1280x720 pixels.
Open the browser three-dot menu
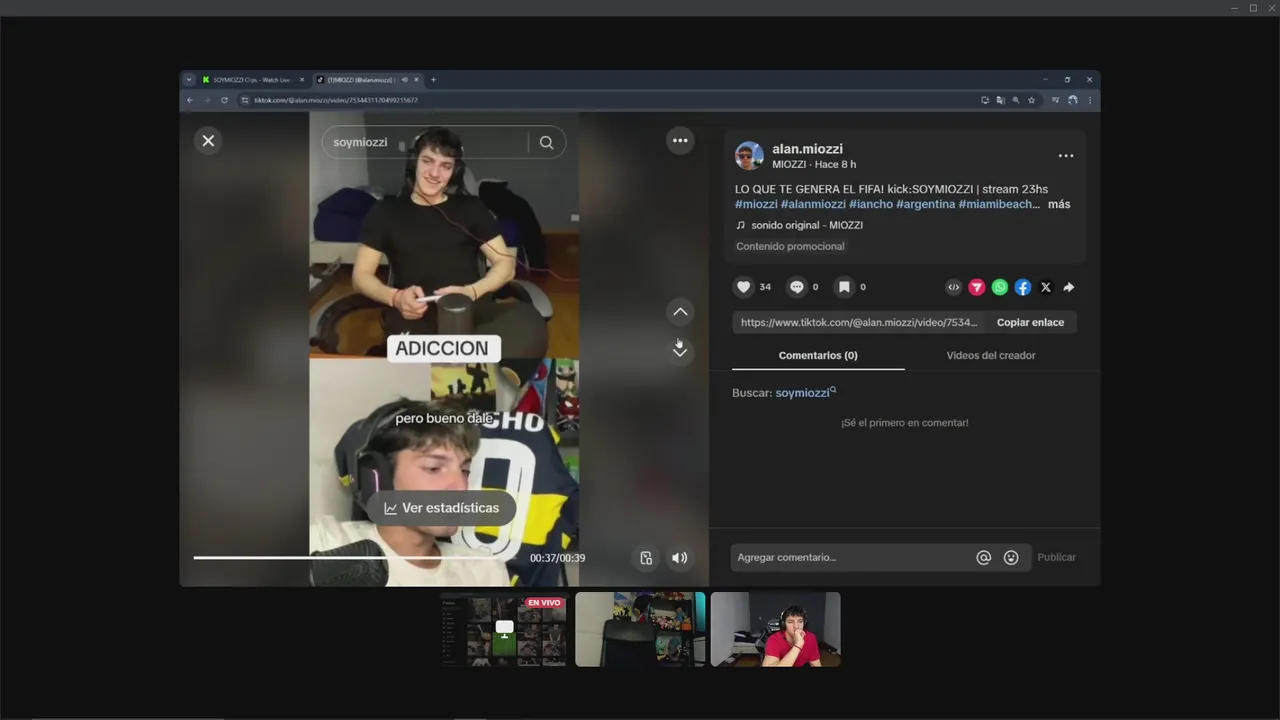point(1090,100)
